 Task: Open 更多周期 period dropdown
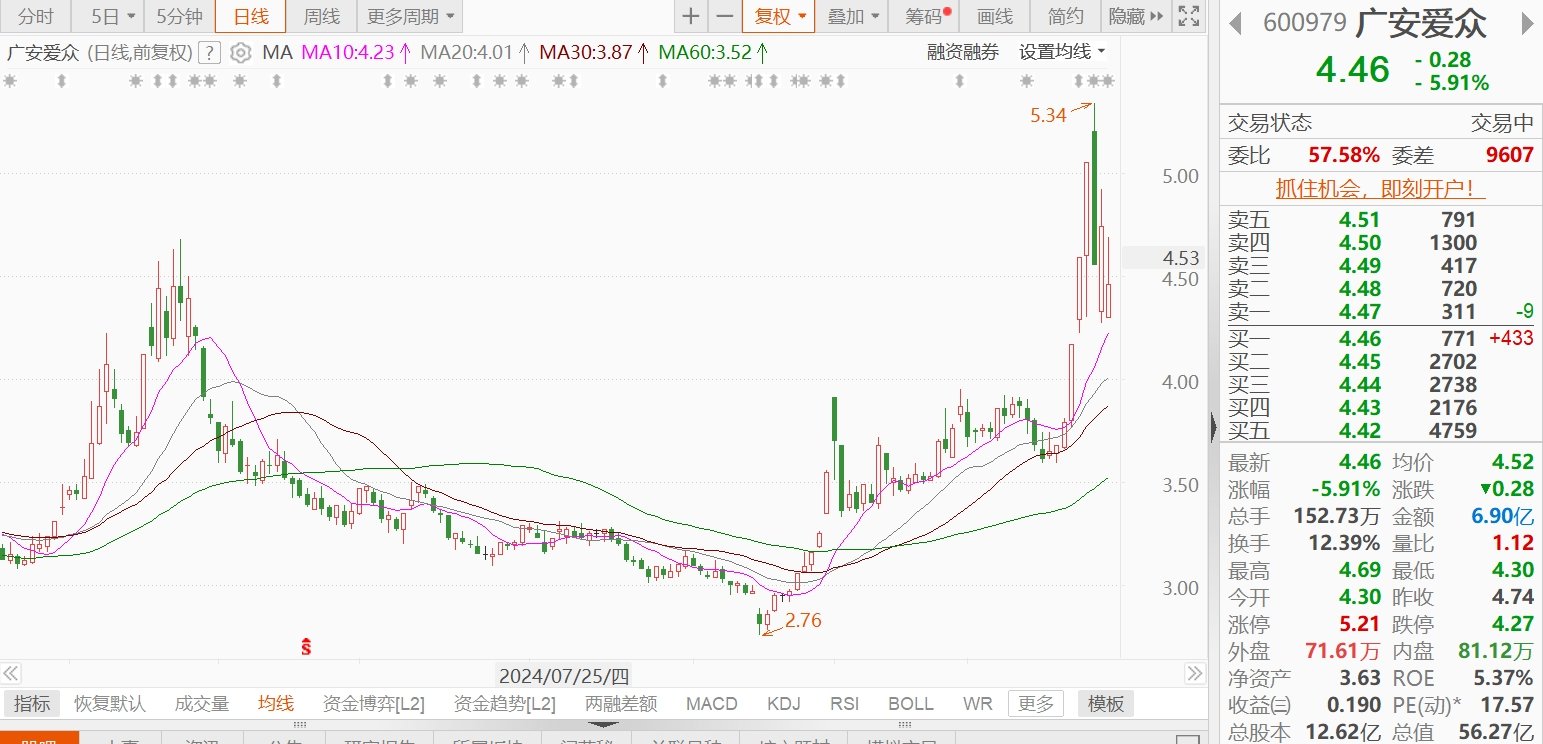410,16
